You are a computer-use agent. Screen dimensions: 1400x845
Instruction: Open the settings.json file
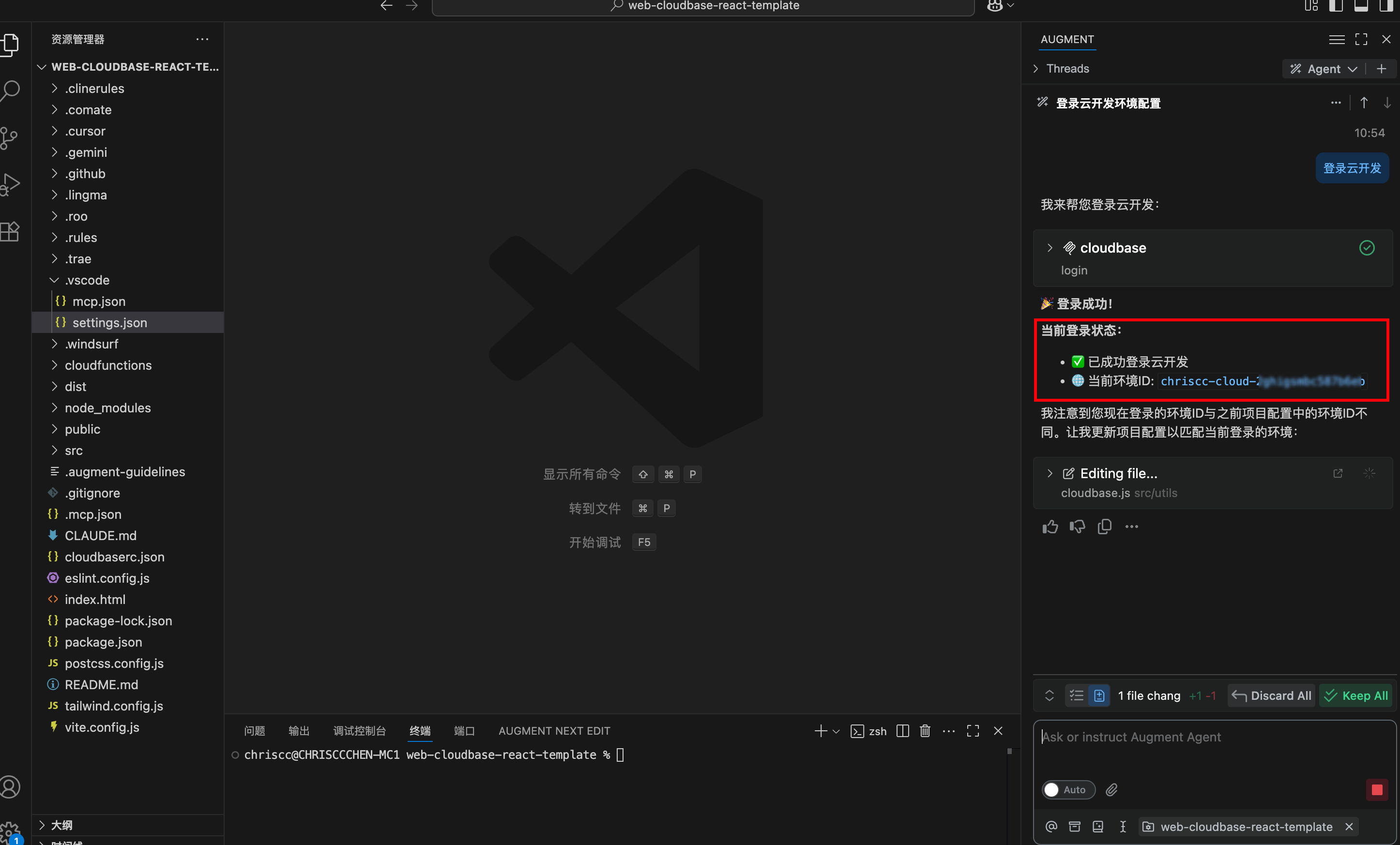pos(127,322)
